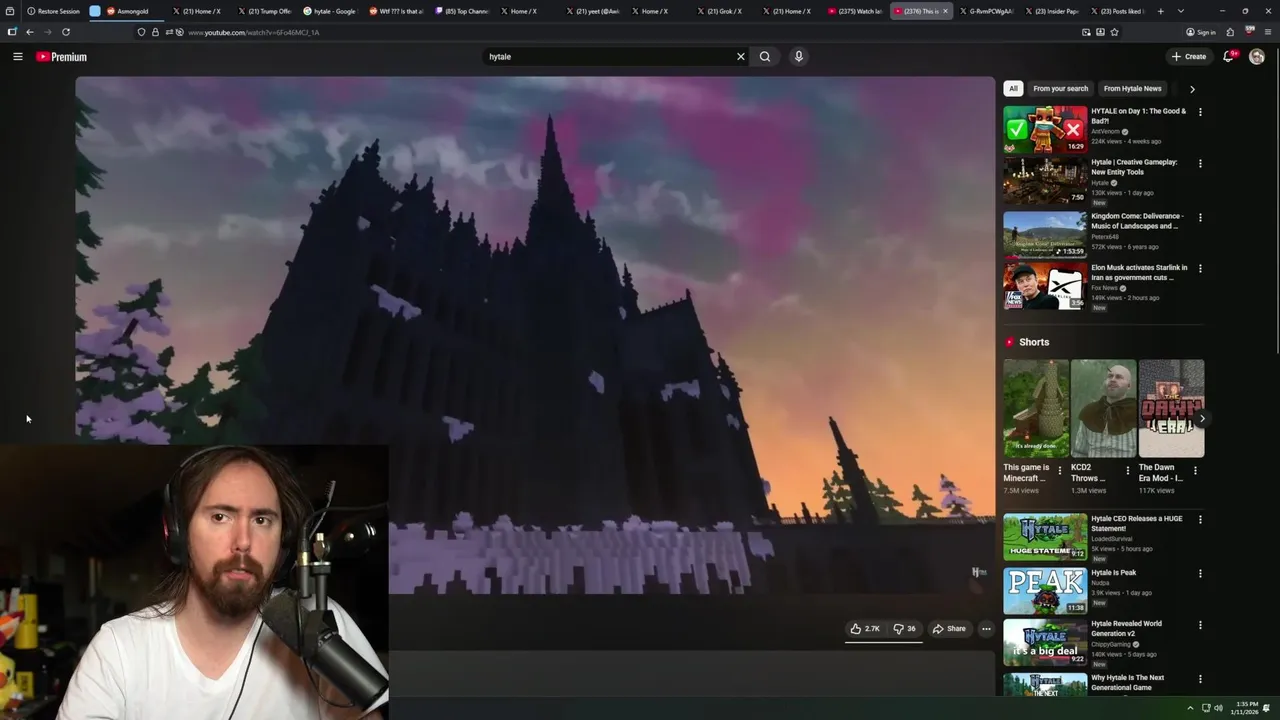The image size is (1280, 720).
Task: Share this video
Action: (x=949, y=629)
